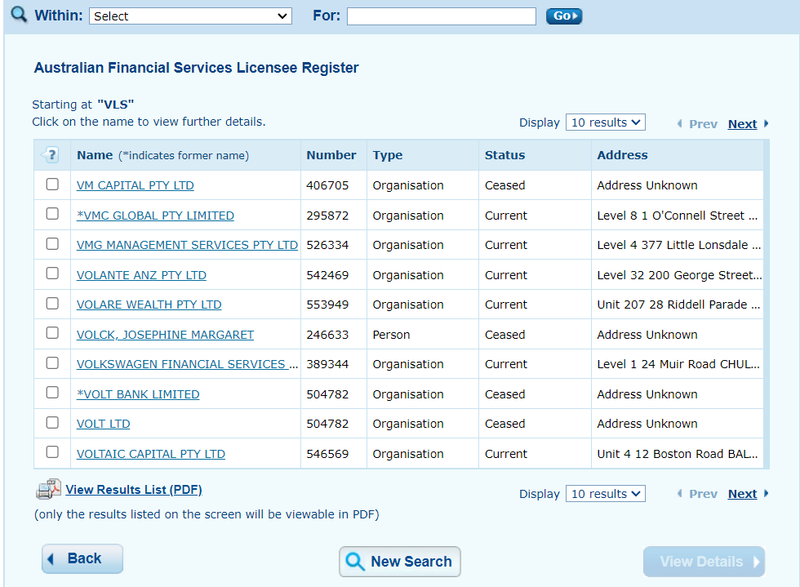Click address Level 8 1 O'Connell Street
Viewport: 800px width, 587px height.
(x=677, y=216)
